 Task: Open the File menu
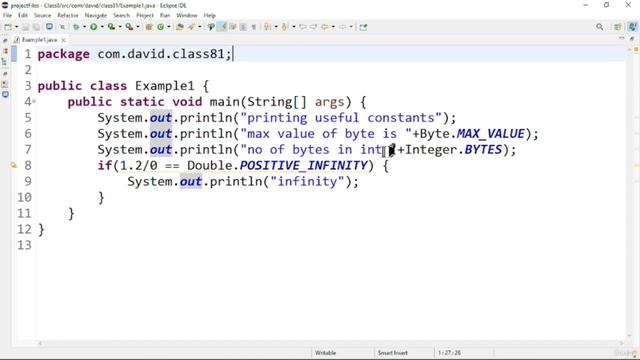(7, 16)
